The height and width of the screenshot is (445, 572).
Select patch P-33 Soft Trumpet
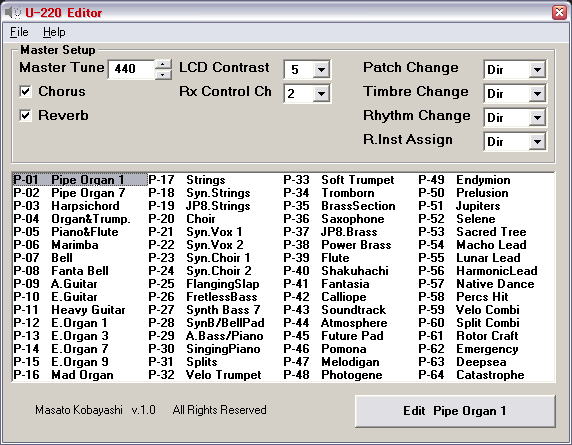(350, 179)
